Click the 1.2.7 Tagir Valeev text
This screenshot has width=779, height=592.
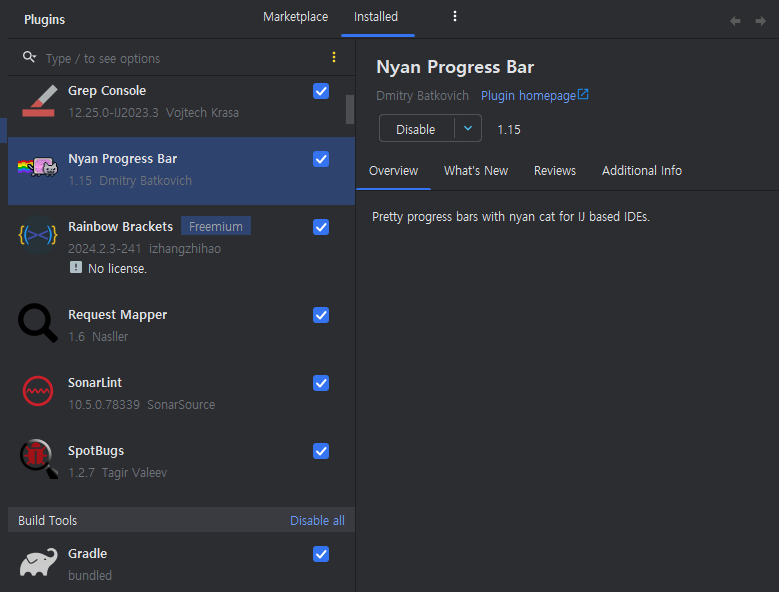click(118, 473)
